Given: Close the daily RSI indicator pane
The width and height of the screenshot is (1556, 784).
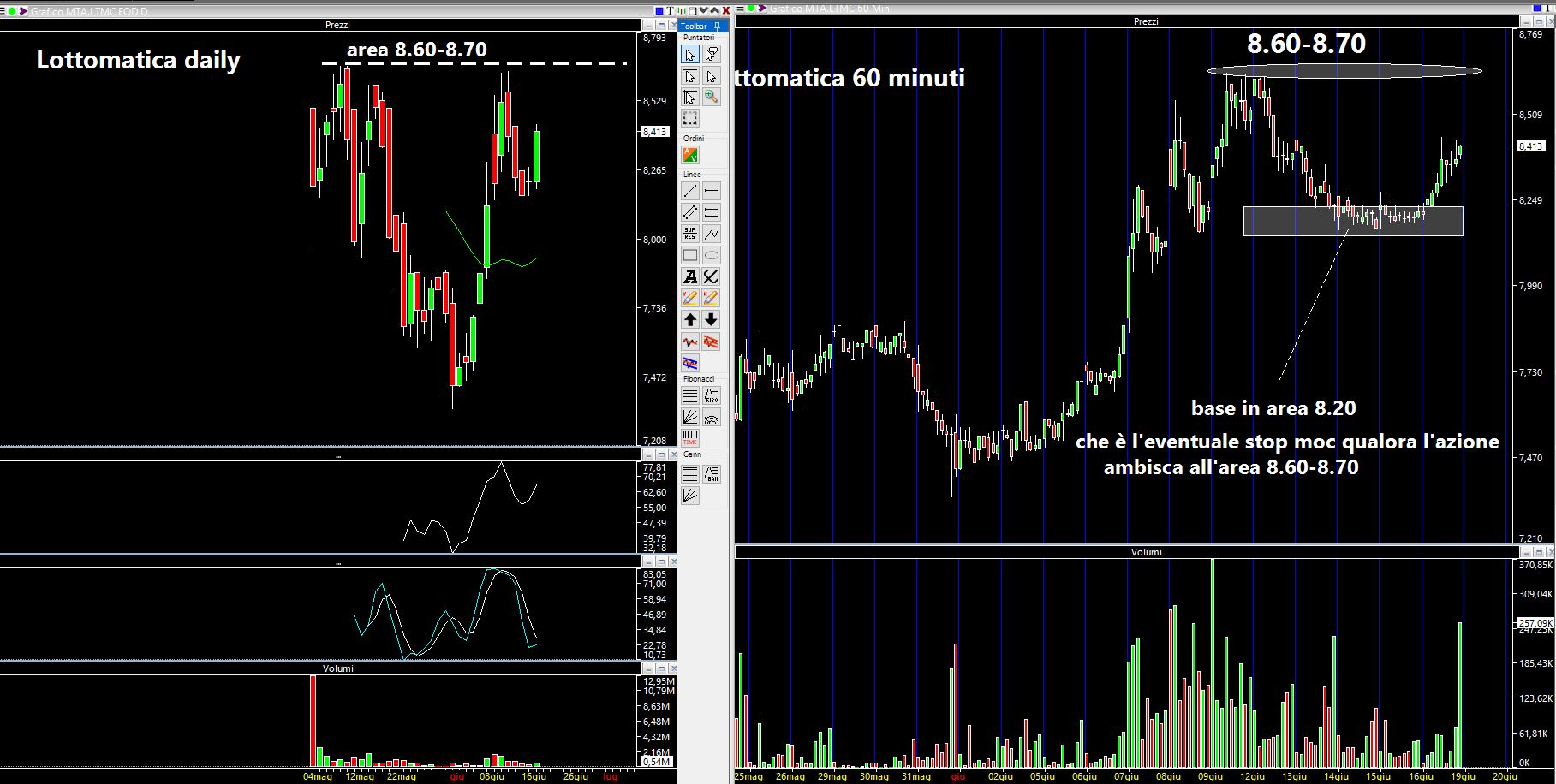Looking at the screenshot, I should click(x=676, y=454).
